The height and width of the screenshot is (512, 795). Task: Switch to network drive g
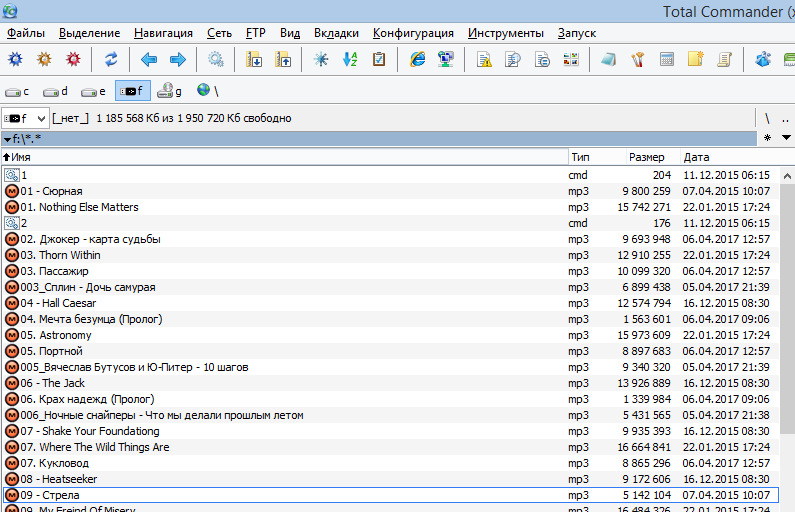pyautogui.click(x=169, y=91)
